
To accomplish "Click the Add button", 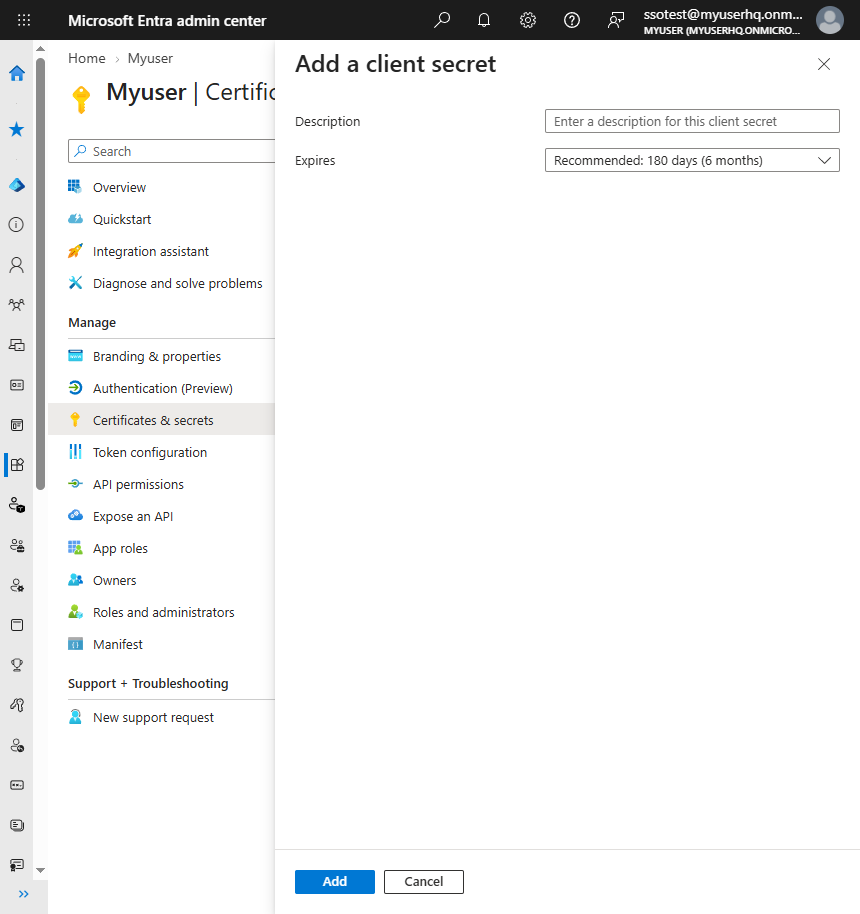I will click(x=335, y=882).
